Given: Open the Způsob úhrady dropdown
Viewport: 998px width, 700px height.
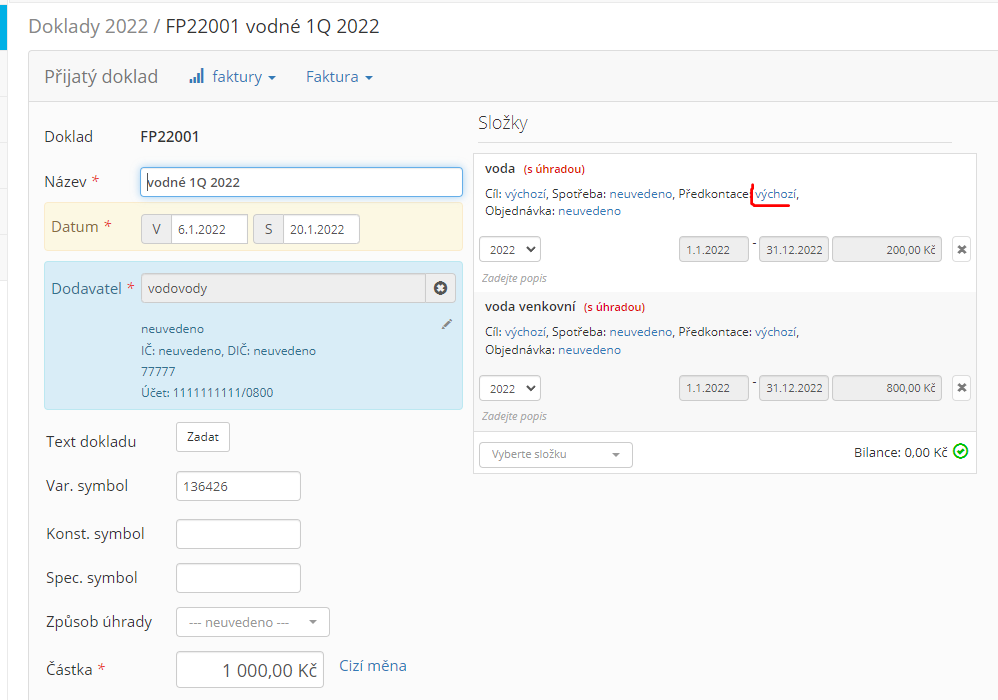Looking at the screenshot, I should point(253,622).
